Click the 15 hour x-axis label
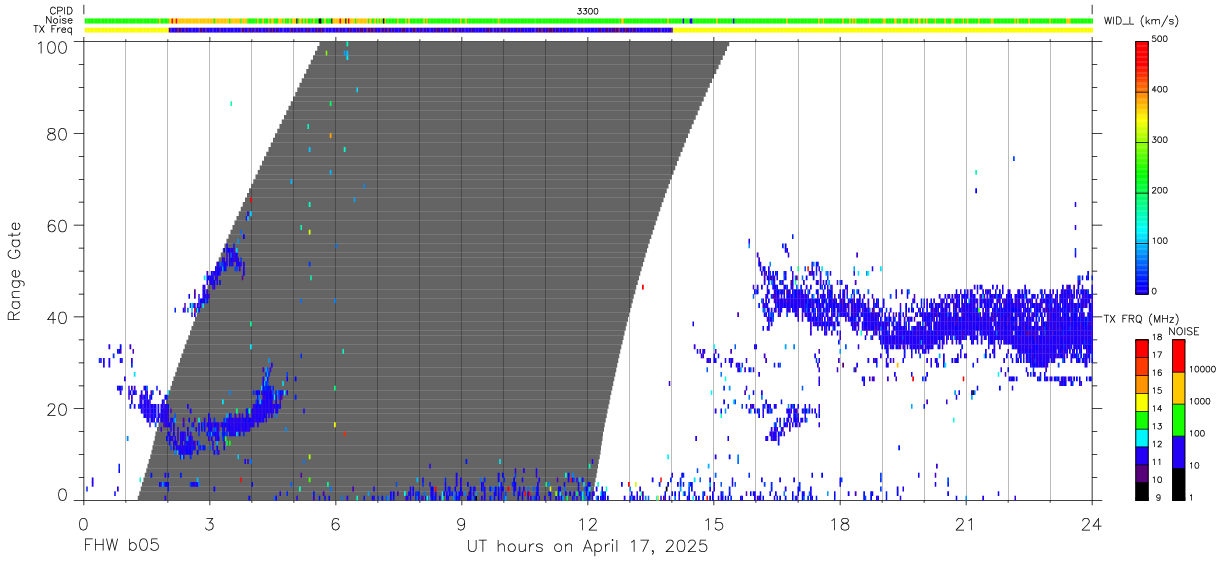This screenshot has height=567, width=1228. point(713,523)
